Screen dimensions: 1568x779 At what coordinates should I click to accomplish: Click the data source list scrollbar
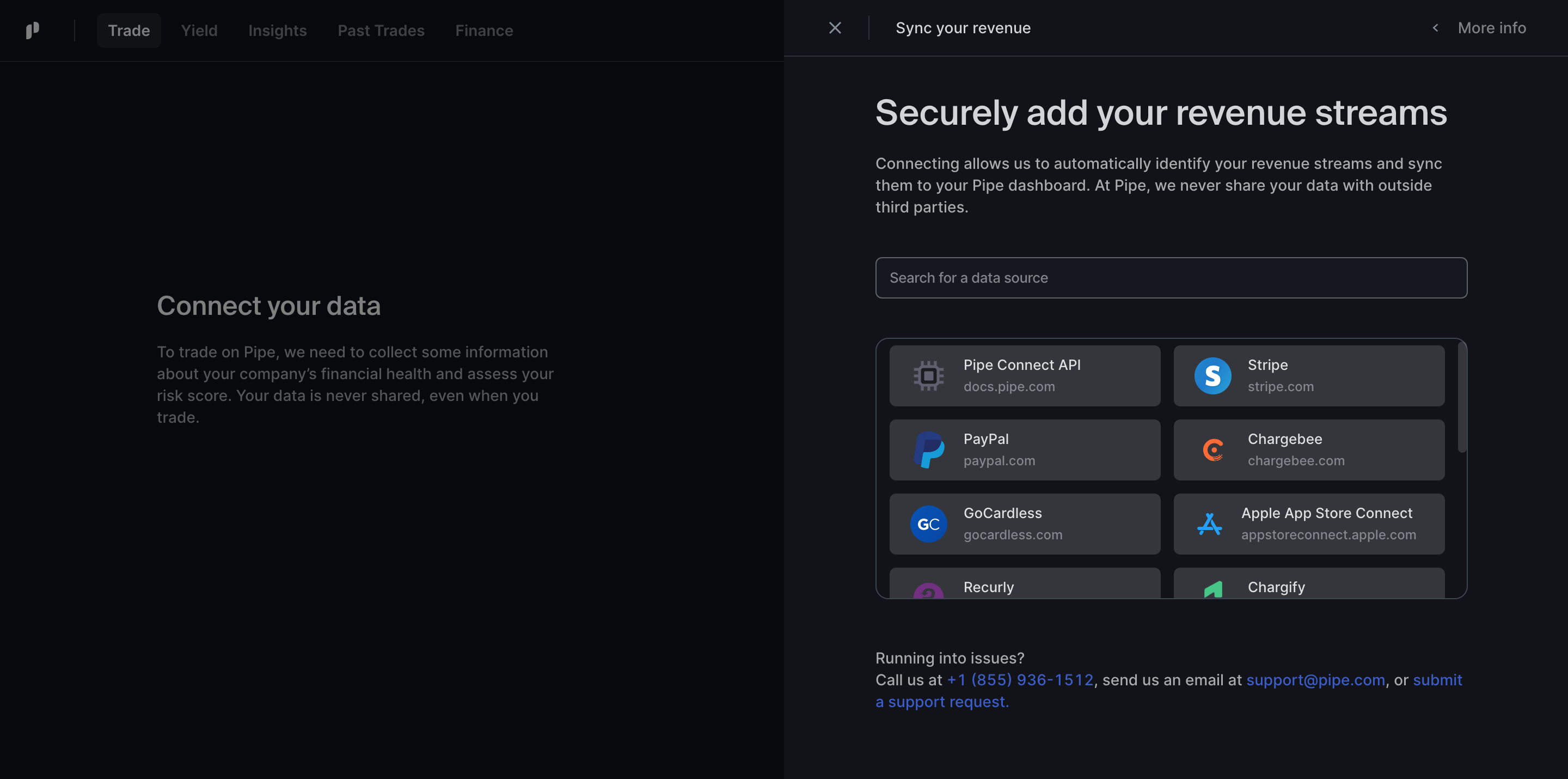tap(1462, 398)
